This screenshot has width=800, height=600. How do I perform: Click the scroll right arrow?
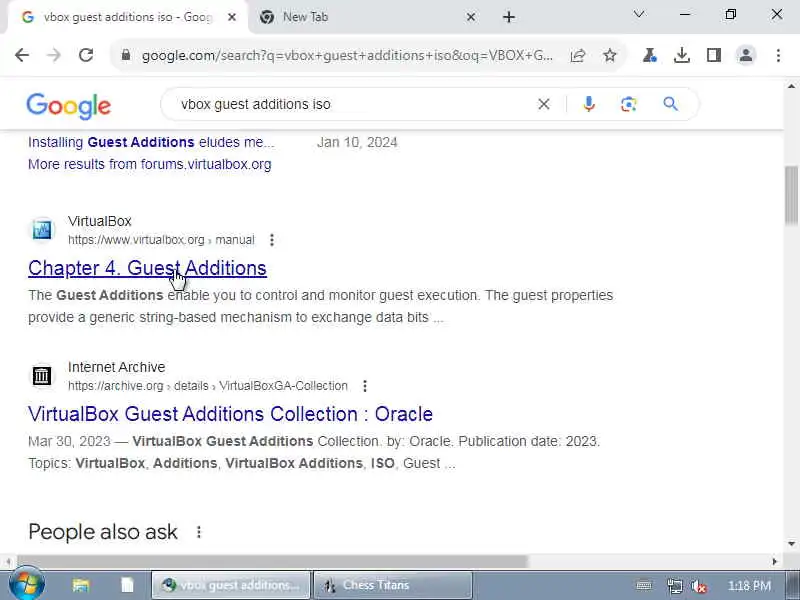coord(774,561)
